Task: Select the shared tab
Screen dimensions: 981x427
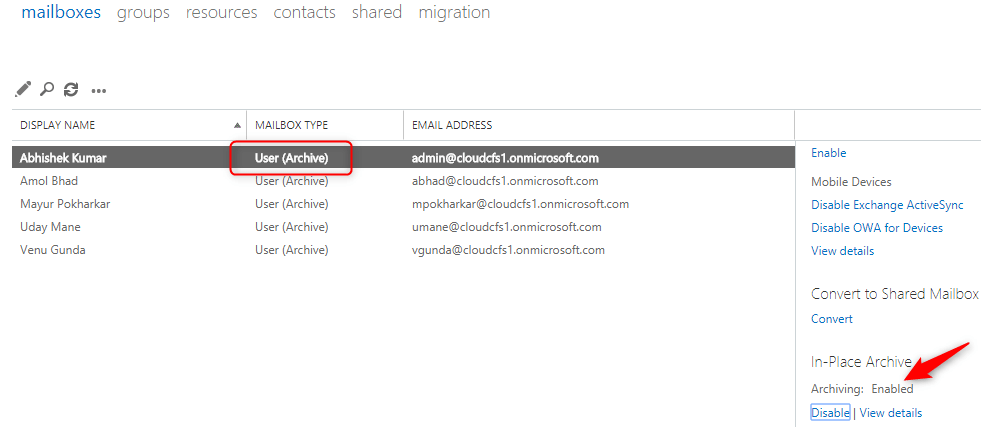Action: (x=377, y=13)
